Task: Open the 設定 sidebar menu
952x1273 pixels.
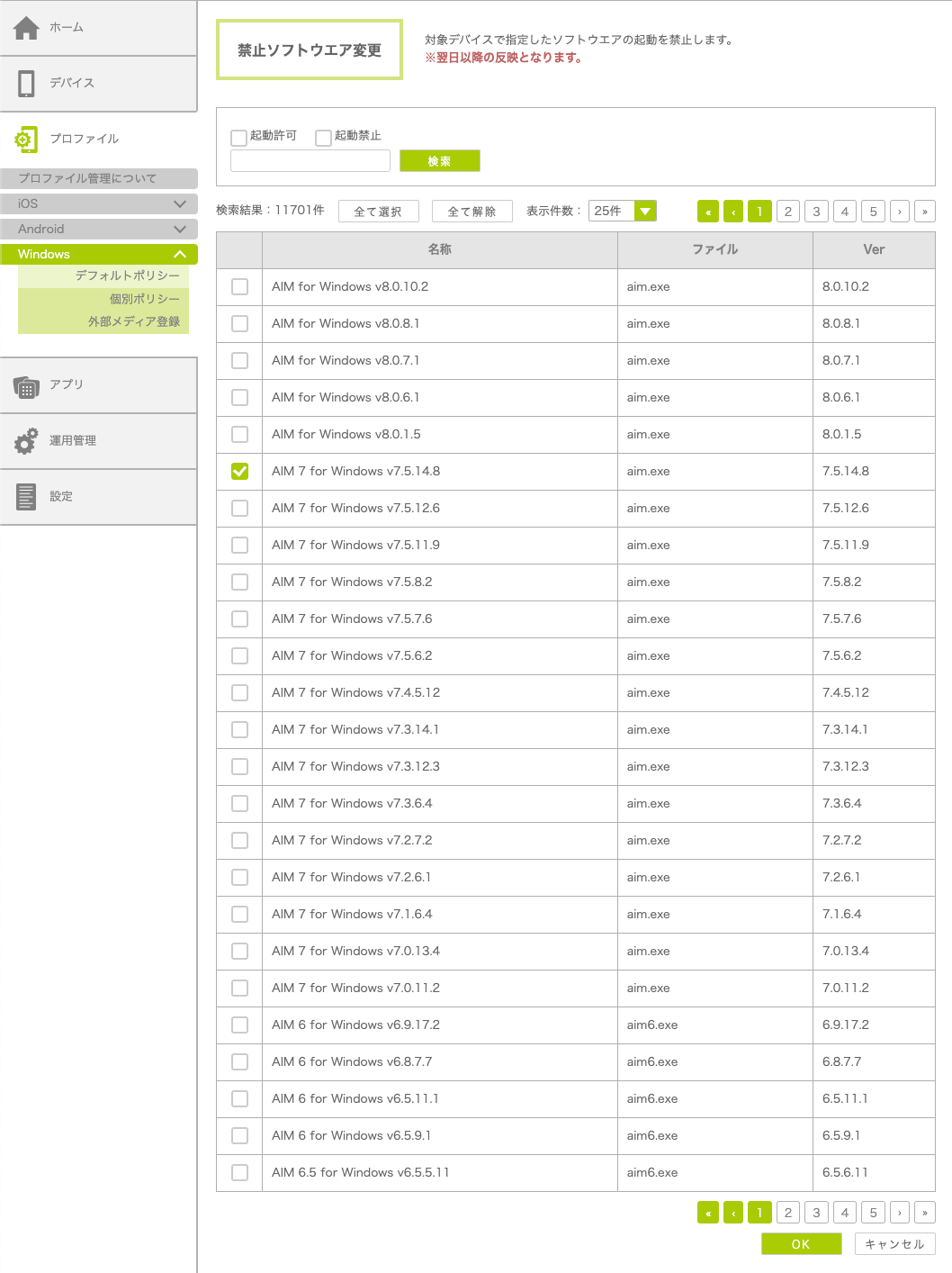Action: 98,497
